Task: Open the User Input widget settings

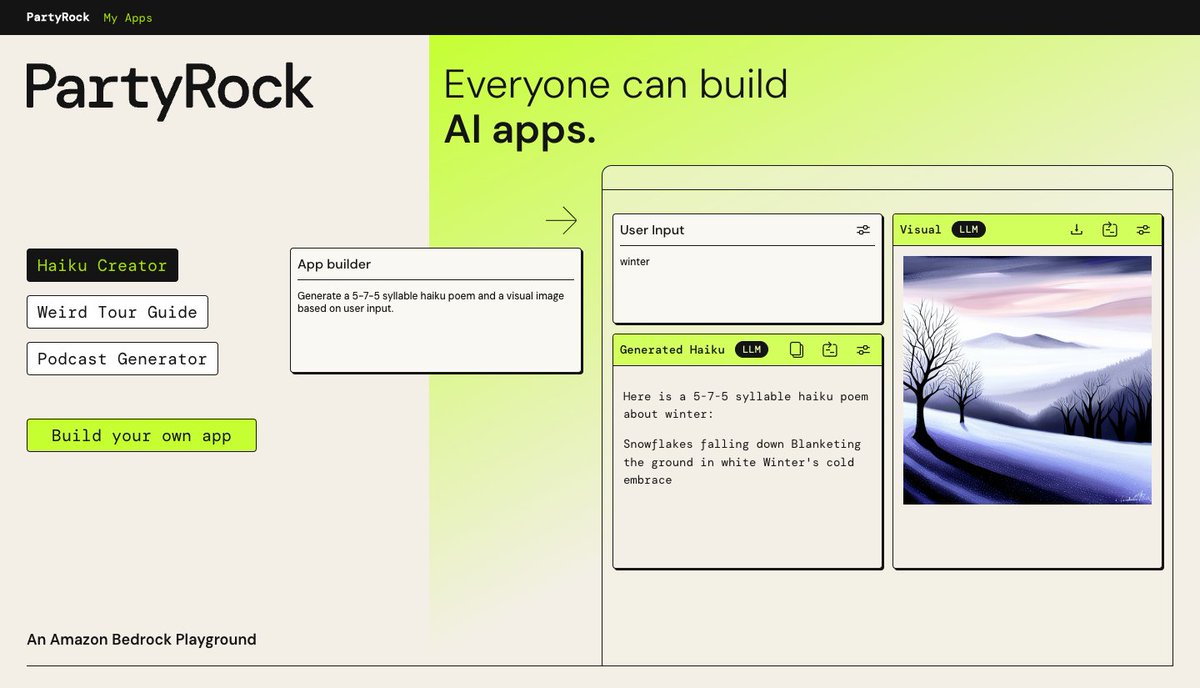Action: point(863,229)
